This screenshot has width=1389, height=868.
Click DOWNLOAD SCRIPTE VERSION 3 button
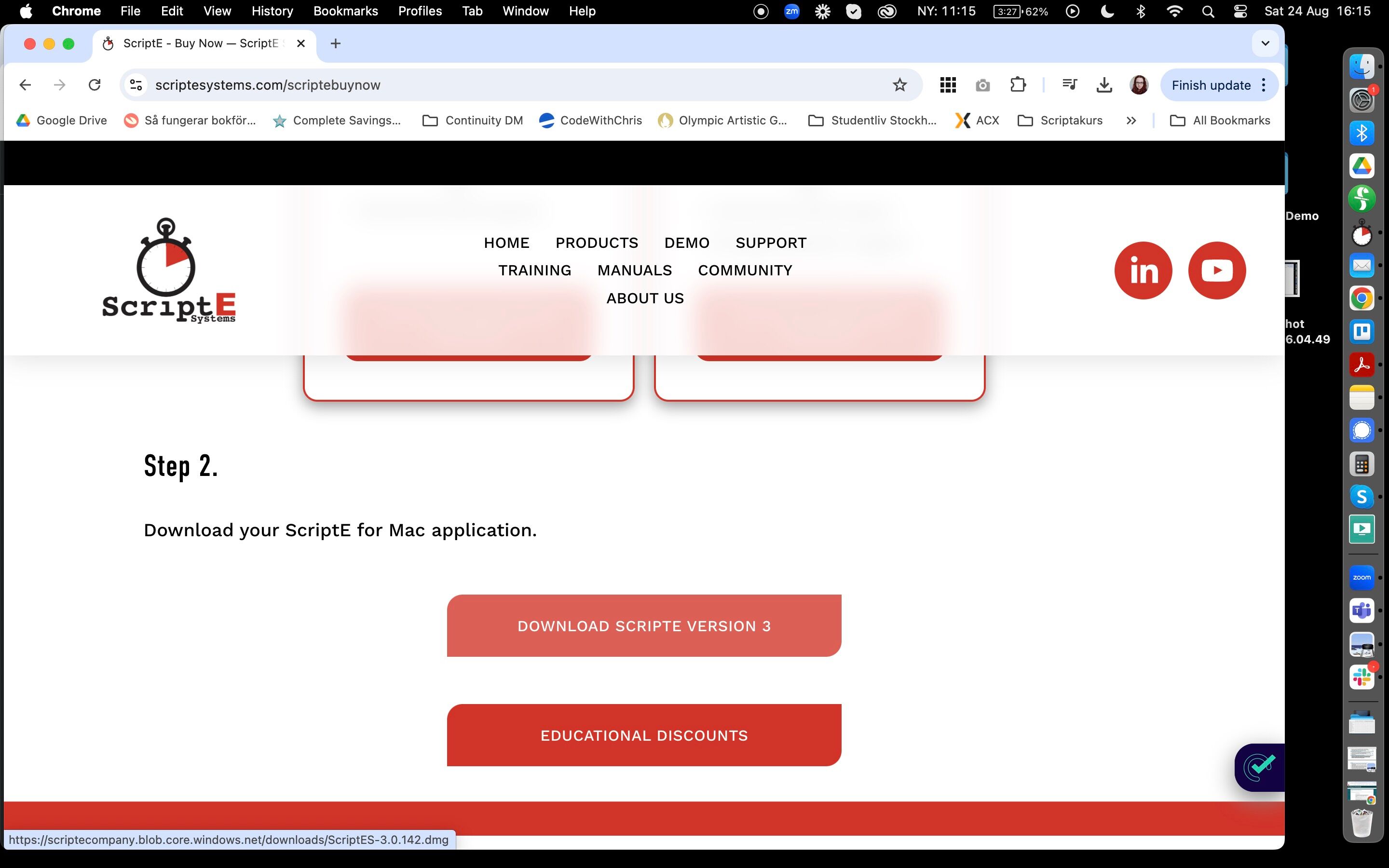644,626
